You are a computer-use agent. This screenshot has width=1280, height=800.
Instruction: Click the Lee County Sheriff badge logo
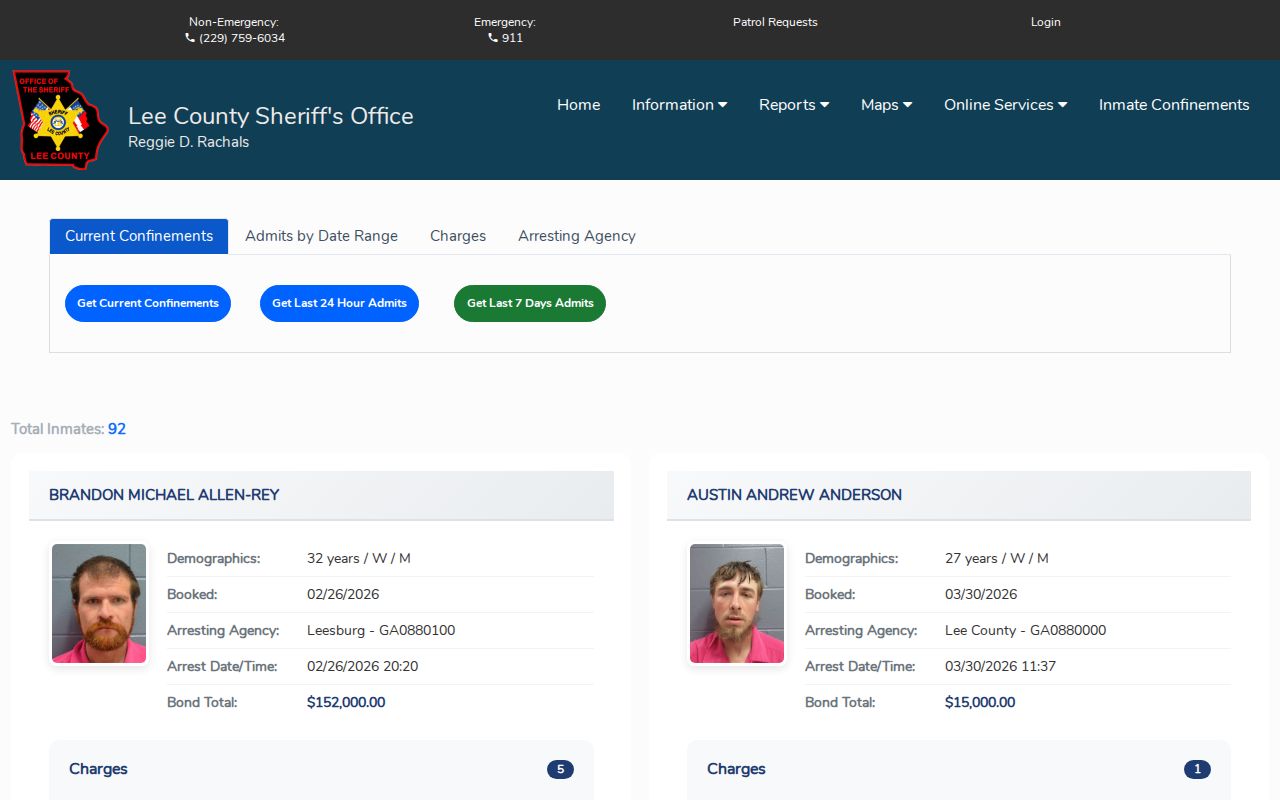pyautogui.click(x=61, y=119)
